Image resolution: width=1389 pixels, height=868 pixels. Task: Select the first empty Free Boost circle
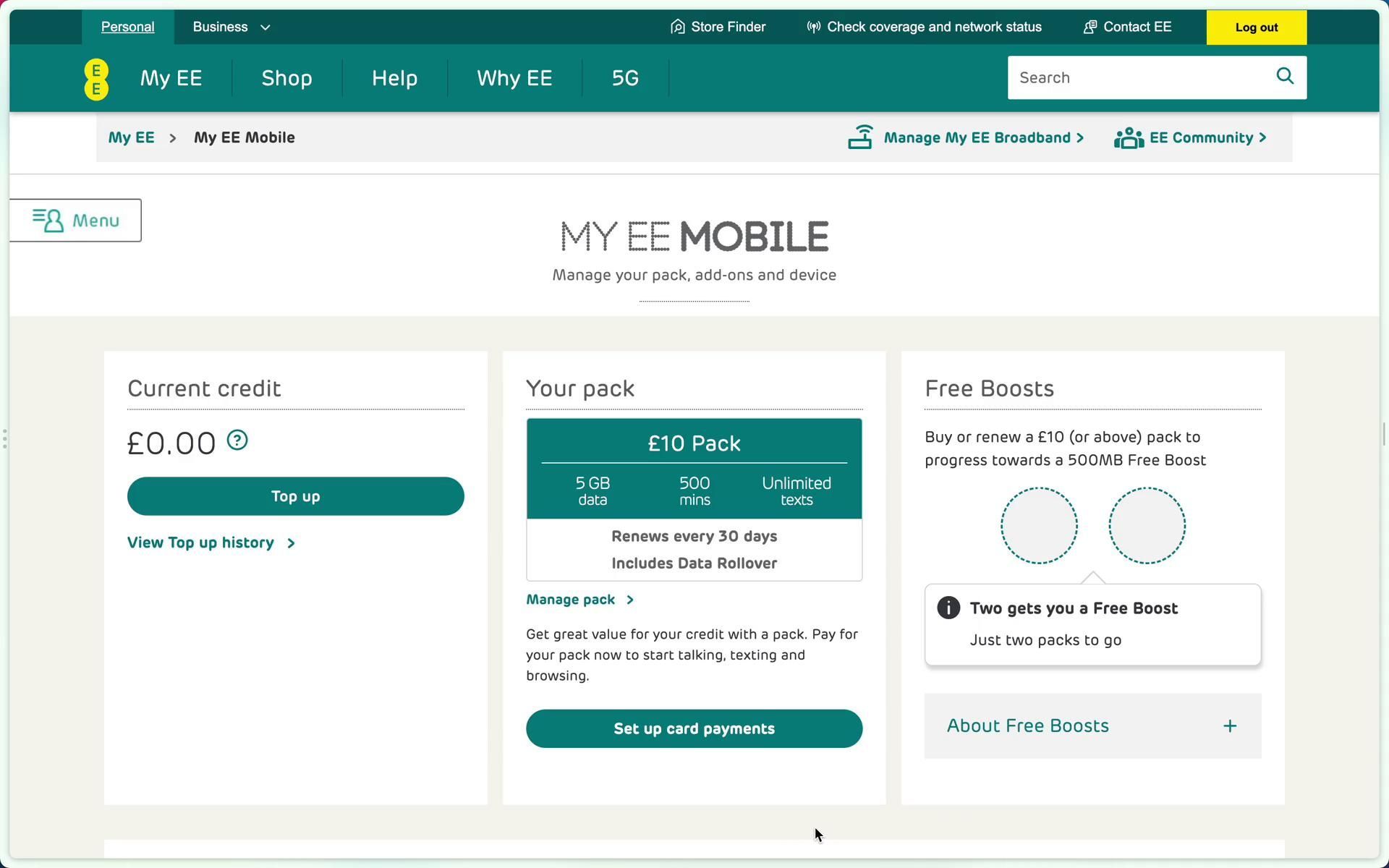click(1039, 525)
